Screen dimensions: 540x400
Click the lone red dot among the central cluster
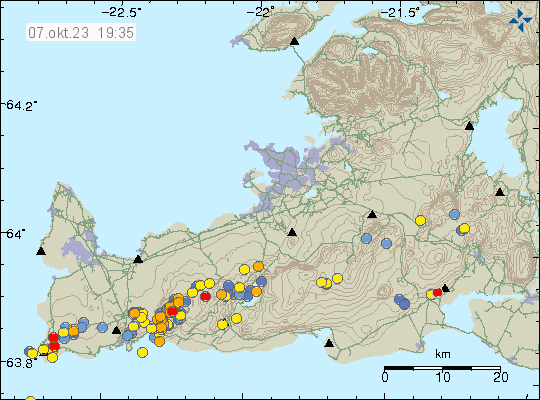click(206, 296)
